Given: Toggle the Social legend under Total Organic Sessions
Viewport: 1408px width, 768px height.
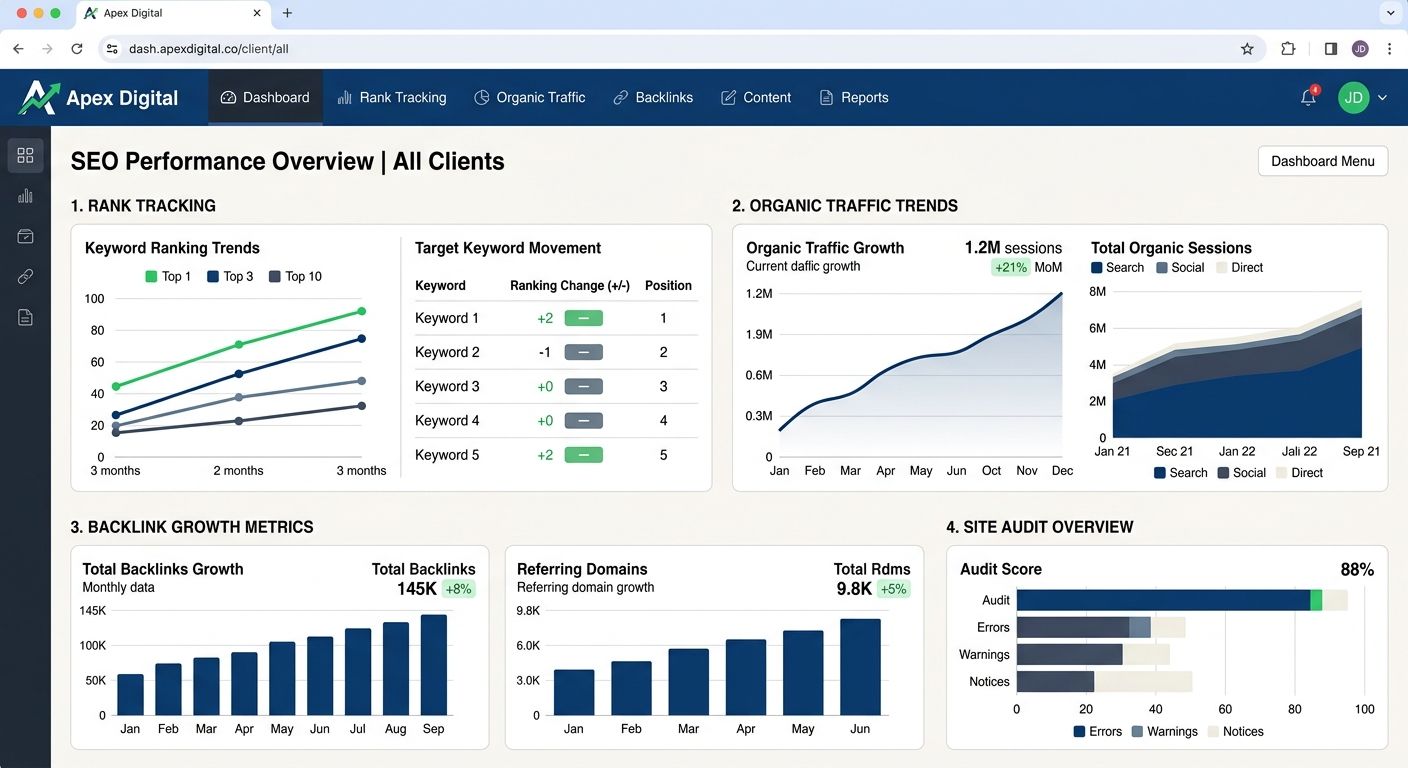Looking at the screenshot, I should 1180,267.
